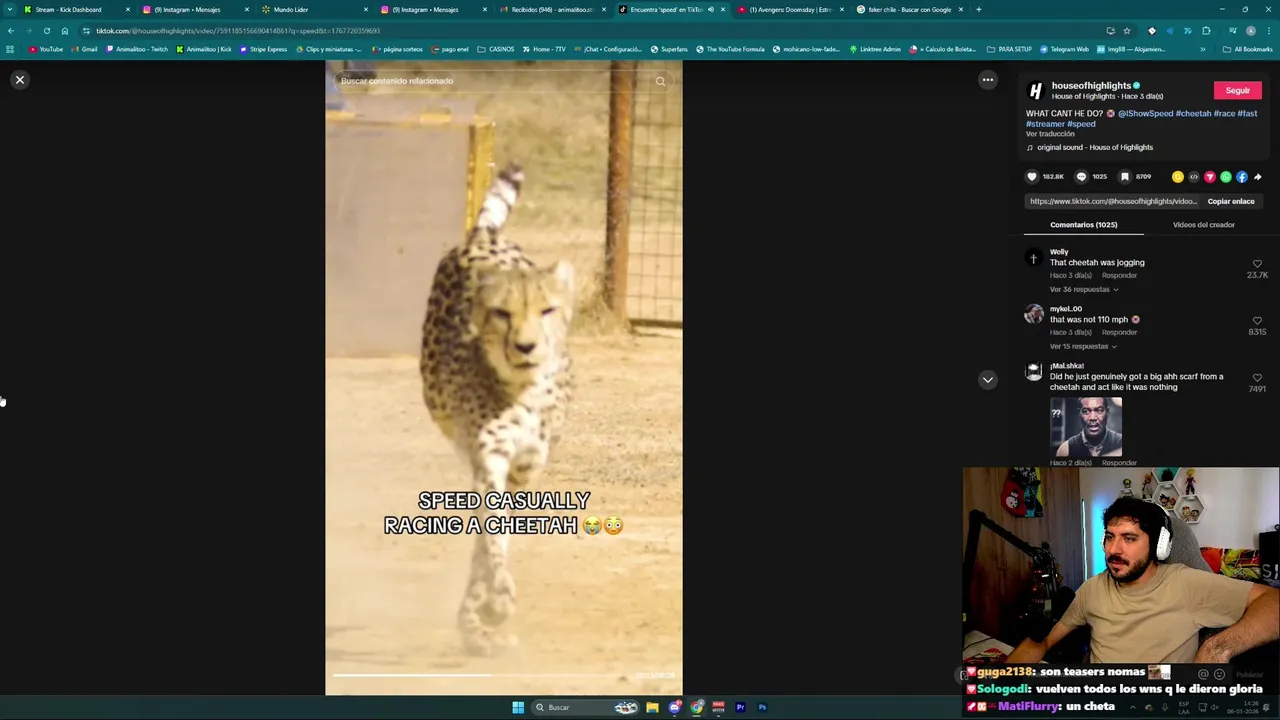This screenshot has width=1280, height=720.
Task: Like the video with heart icon
Action: click(x=1032, y=177)
